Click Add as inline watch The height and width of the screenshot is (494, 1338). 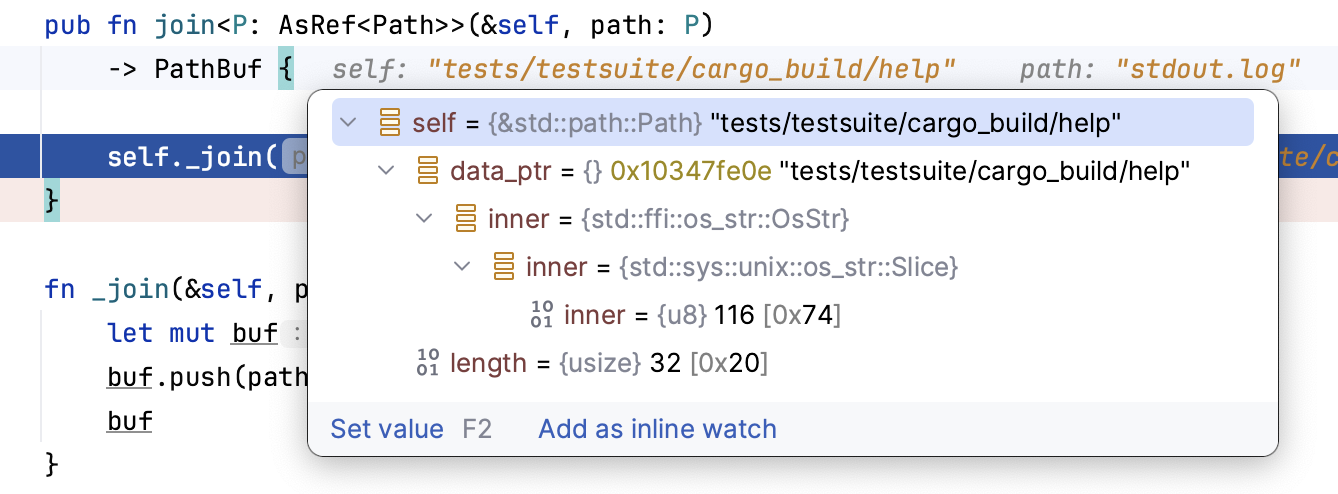(657, 429)
